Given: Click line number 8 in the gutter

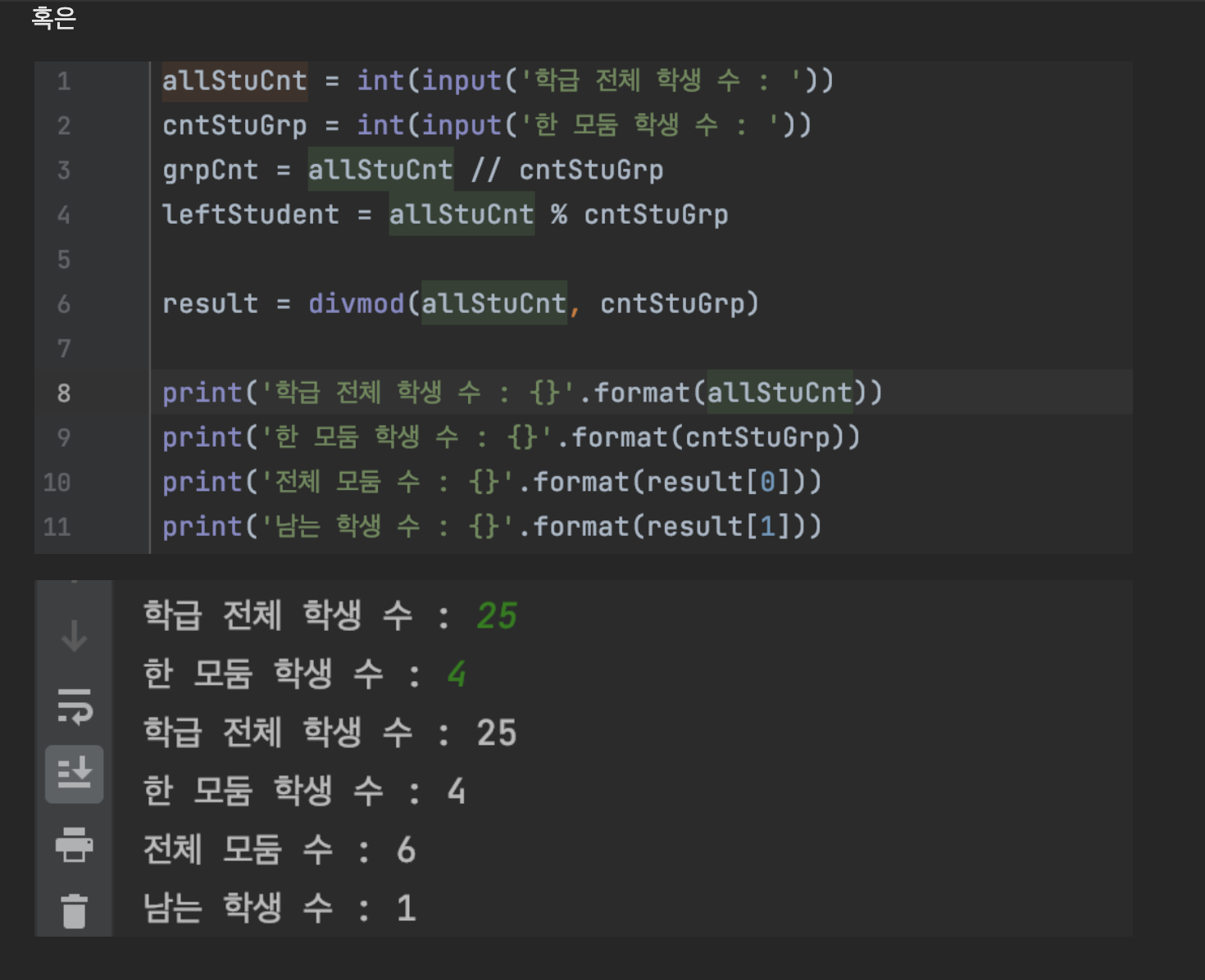Looking at the screenshot, I should pyautogui.click(x=64, y=392).
